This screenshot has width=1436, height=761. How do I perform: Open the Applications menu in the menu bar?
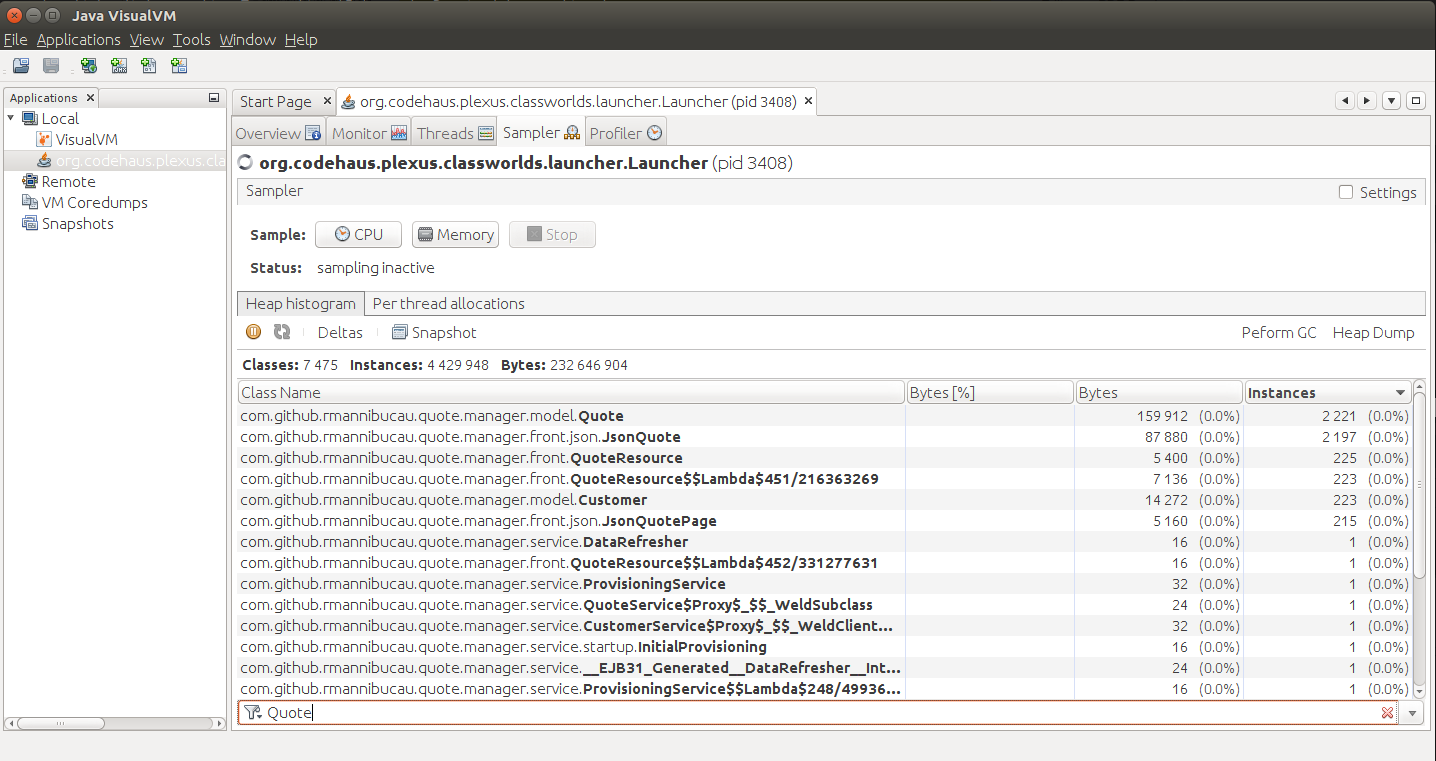[x=78, y=40]
